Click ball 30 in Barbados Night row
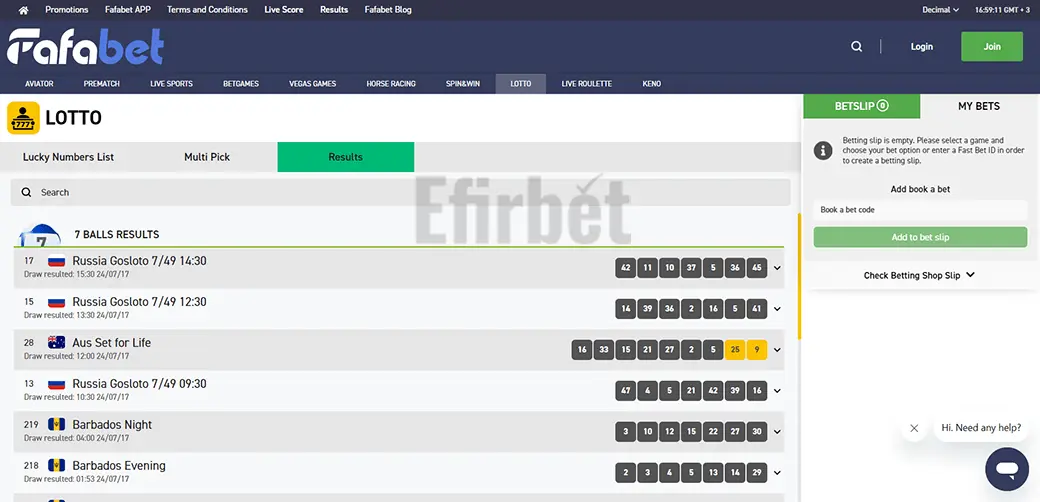The width and height of the screenshot is (1040, 502). 757,432
